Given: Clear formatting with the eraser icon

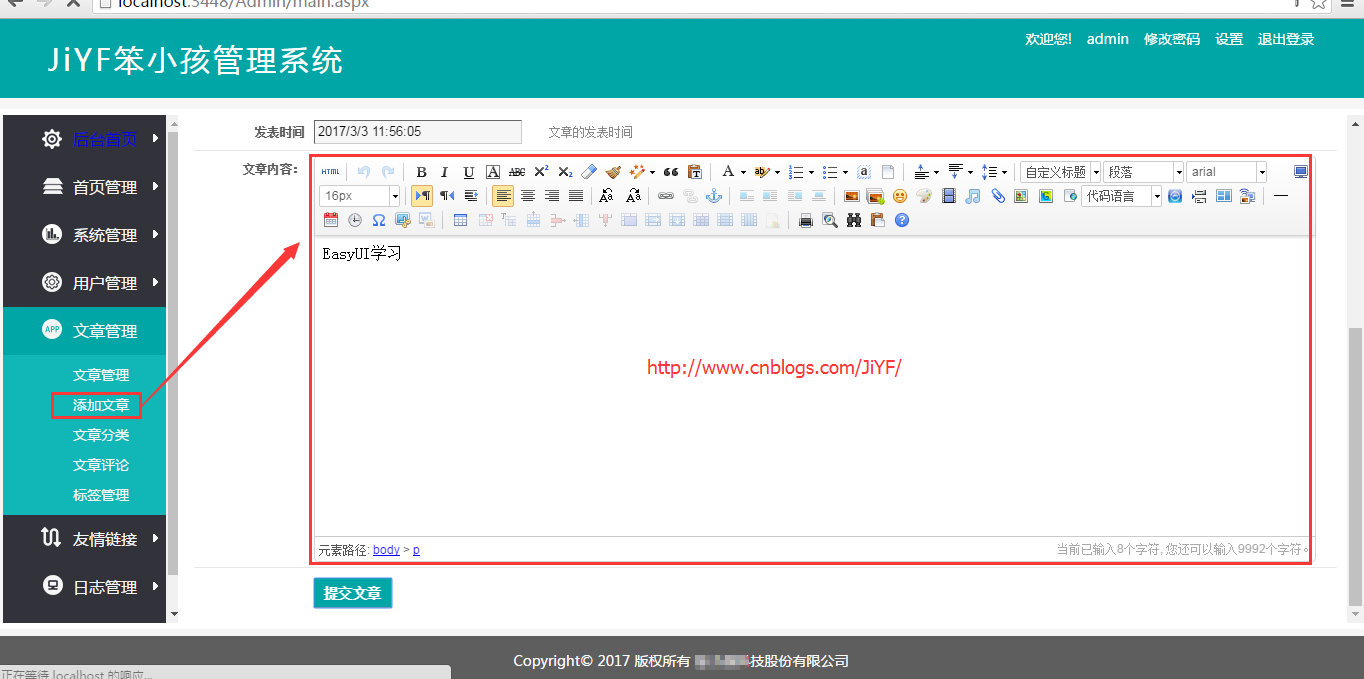Looking at the screenshot, I should tap(589, 172).
